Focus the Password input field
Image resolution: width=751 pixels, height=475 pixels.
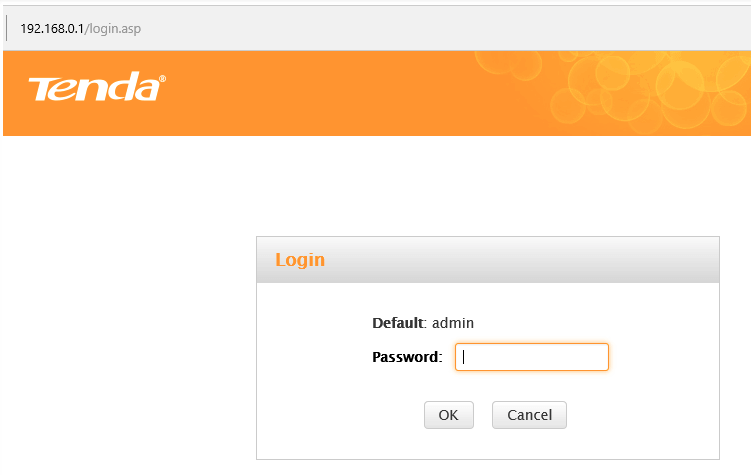pyautogui.click(x=532, y=357)
